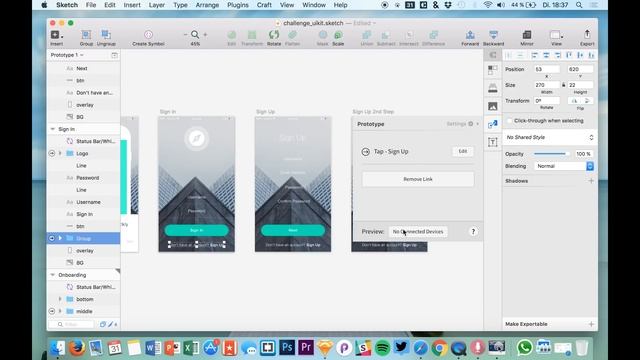Screen dimensions: 640x360
Task: Open the Craft prototype links panel icon
Action: click(493, 124)
